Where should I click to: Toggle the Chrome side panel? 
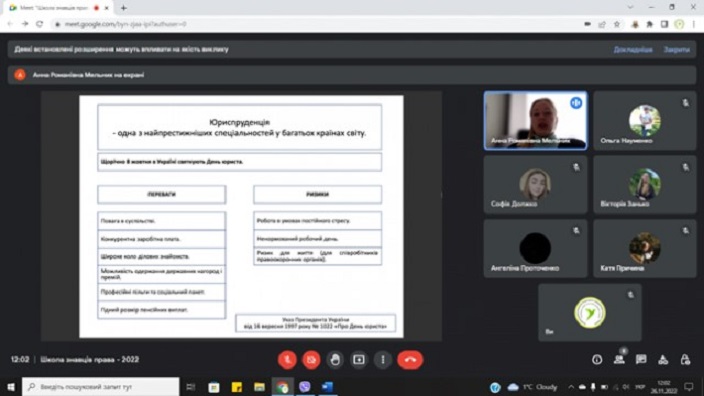pos(664,24)
